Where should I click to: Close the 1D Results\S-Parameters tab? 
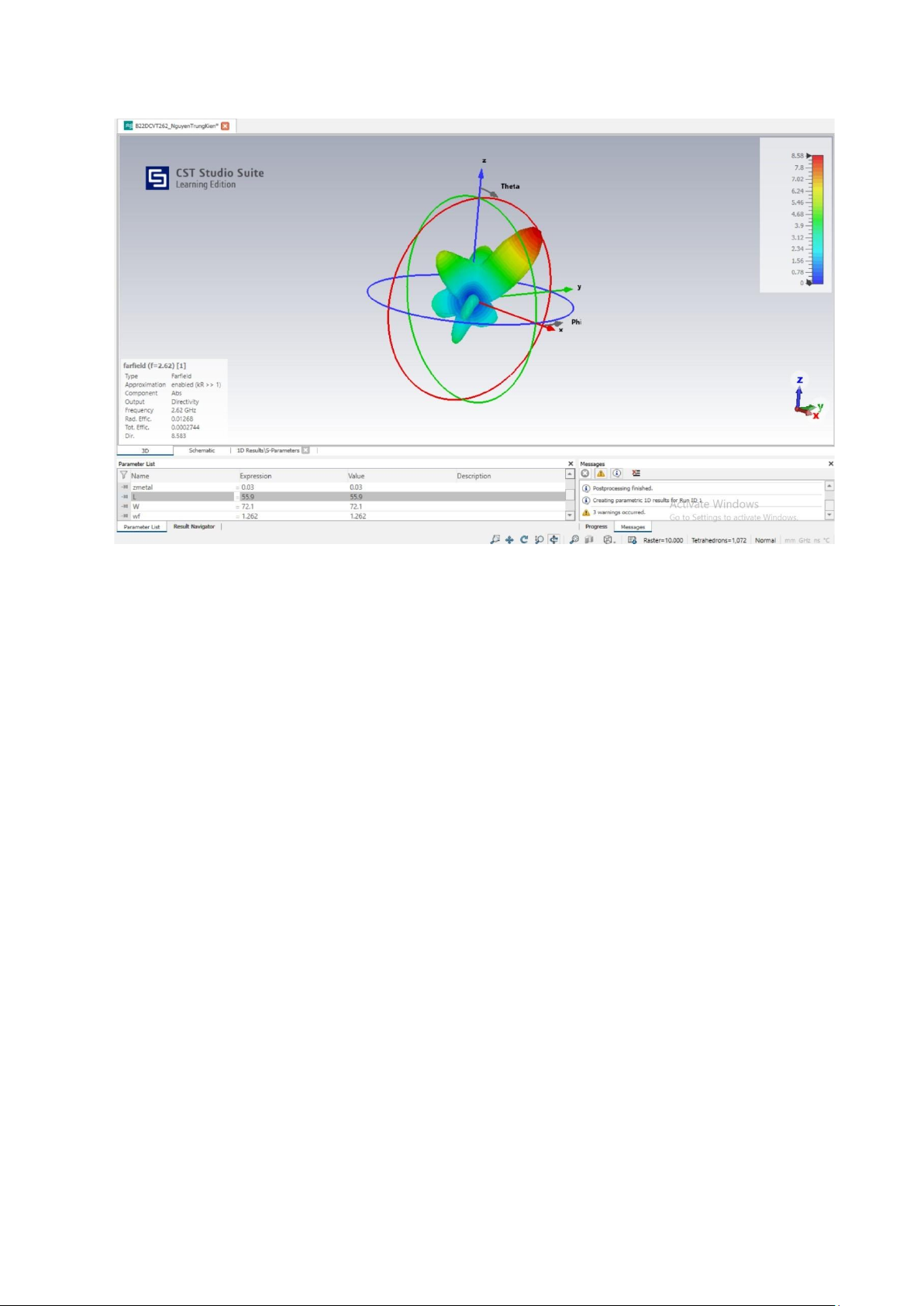coord(305,450)
